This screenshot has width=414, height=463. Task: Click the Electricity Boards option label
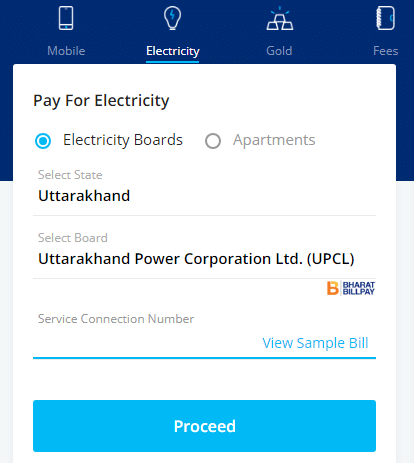123,140
